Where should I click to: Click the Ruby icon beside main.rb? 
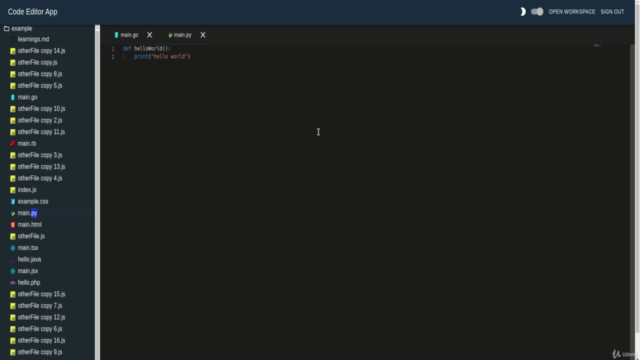coord(13,144)
